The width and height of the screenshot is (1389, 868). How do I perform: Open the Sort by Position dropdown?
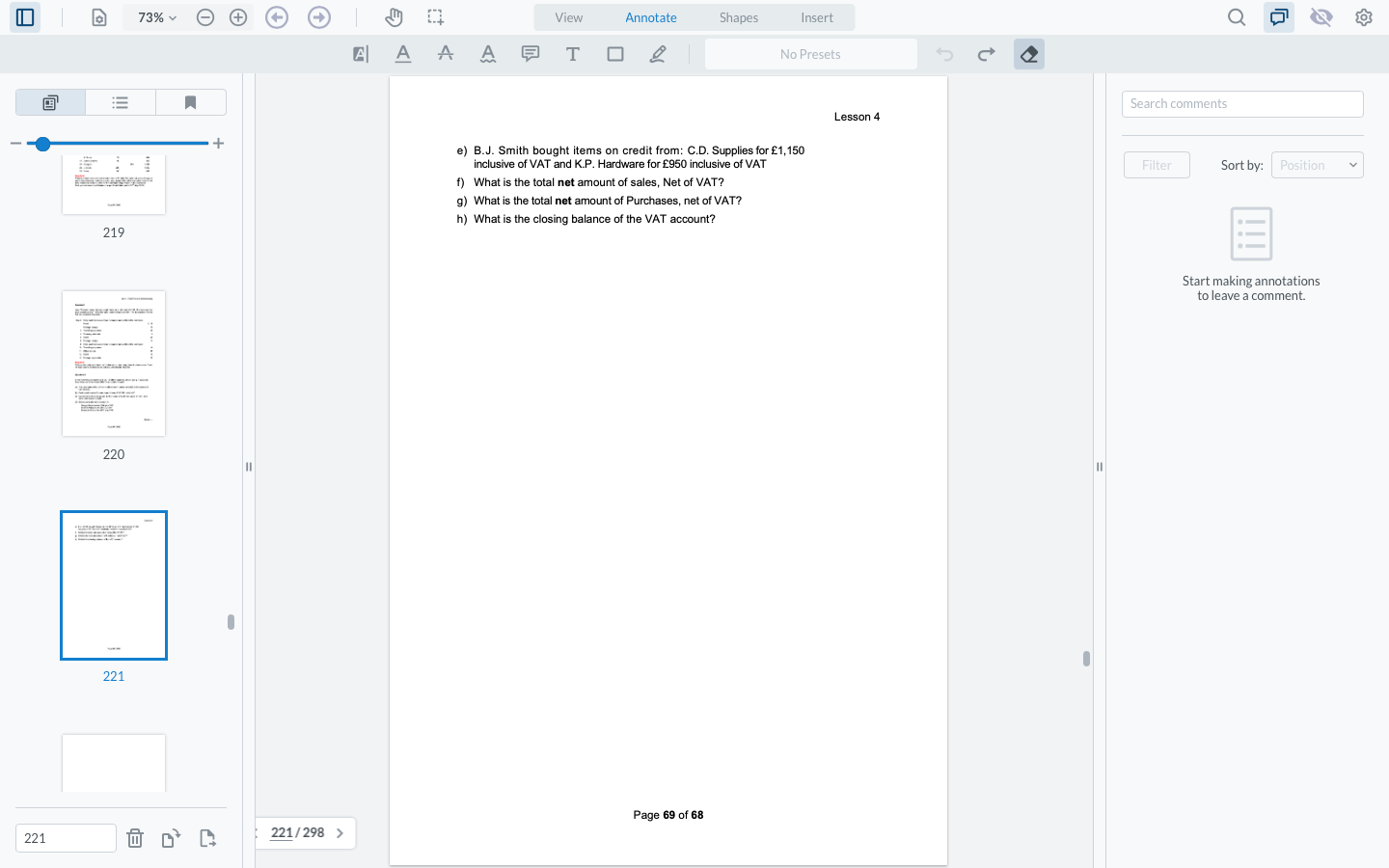[1317, 165]
